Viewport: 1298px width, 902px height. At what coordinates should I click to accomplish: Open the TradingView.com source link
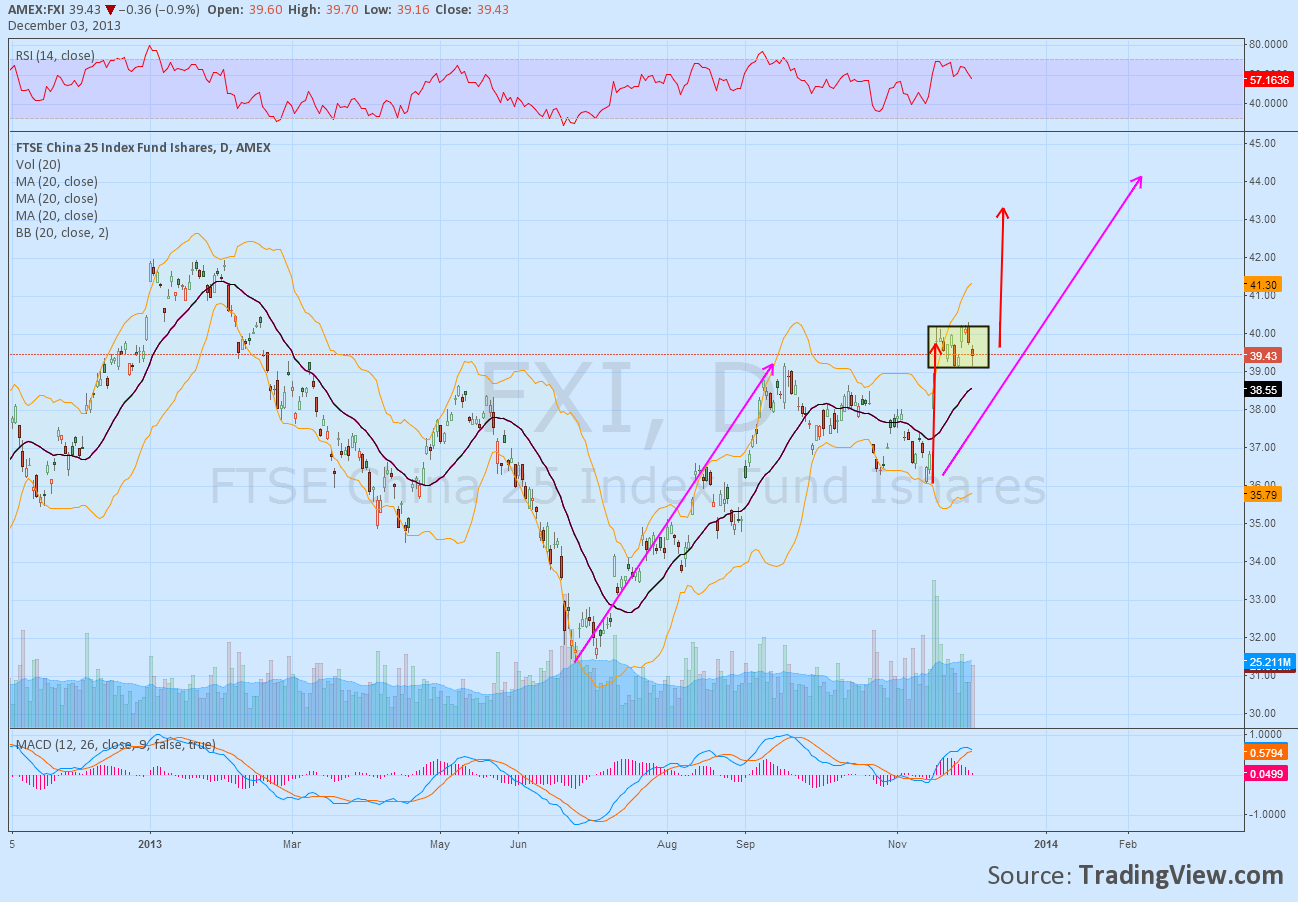click(1180, 875)
